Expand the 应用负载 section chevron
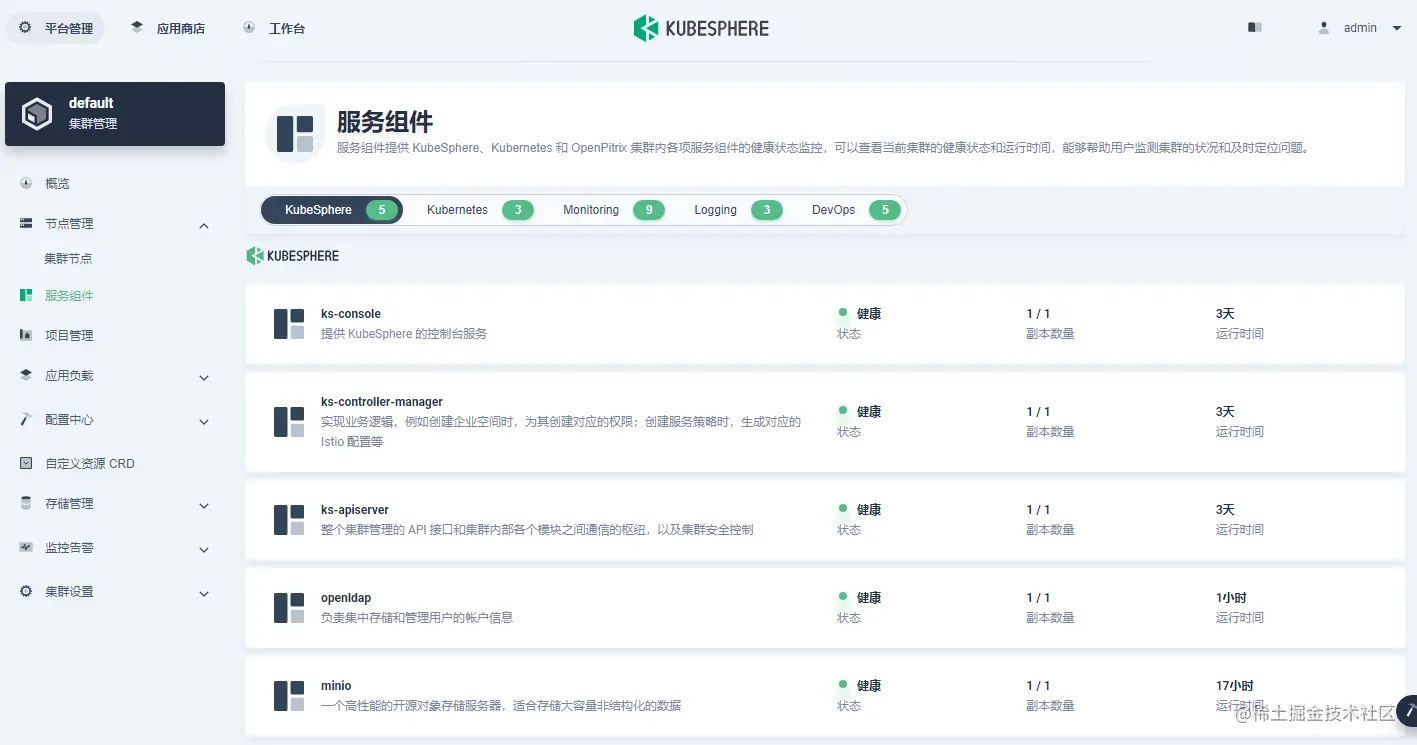Viewport: 1417px width, 745px height. (204, 378)
